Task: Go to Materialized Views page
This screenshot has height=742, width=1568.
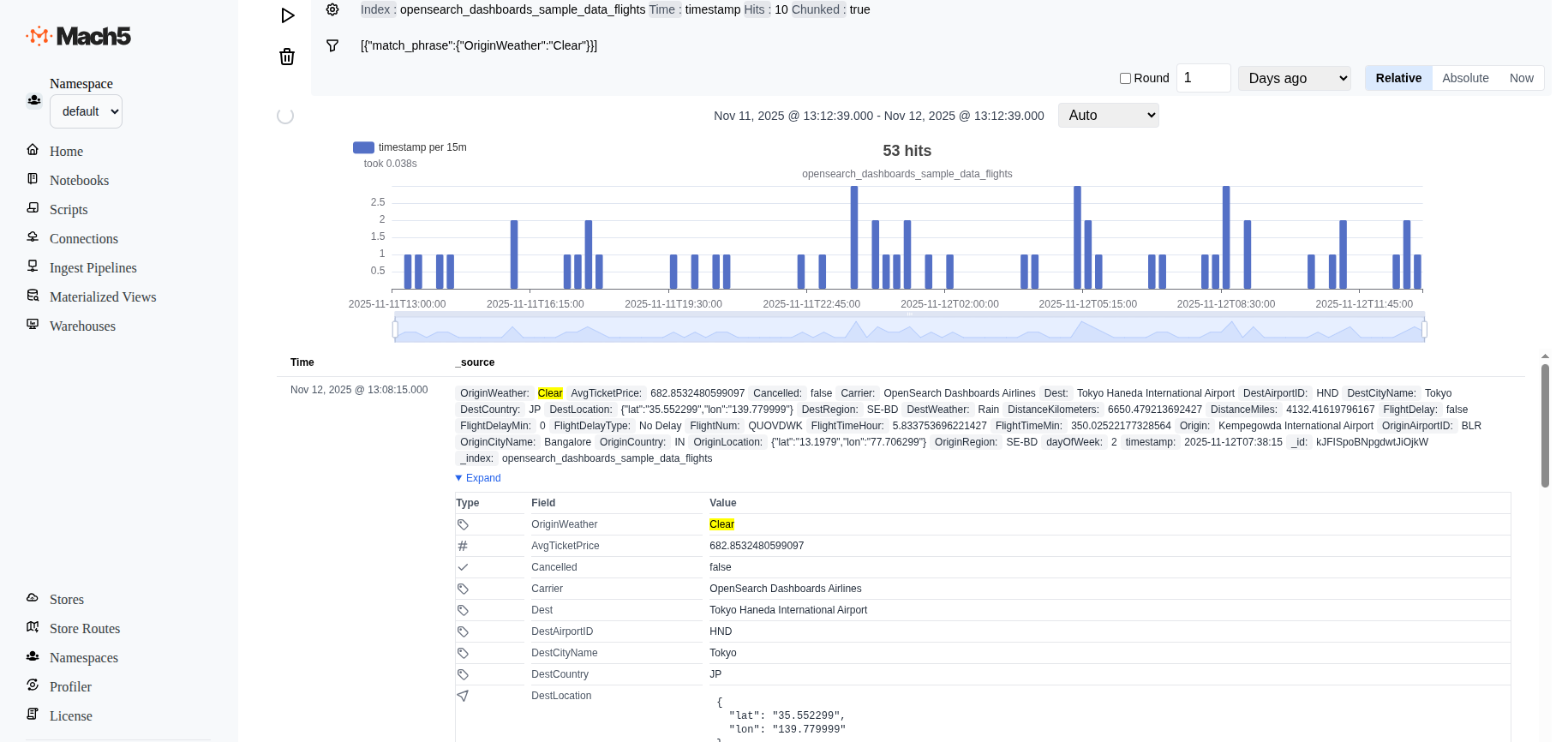Action: coord(103,296)
